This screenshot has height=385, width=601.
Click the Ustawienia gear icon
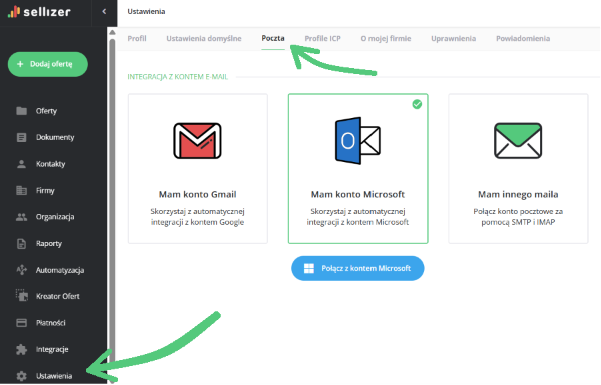[21, 376]
